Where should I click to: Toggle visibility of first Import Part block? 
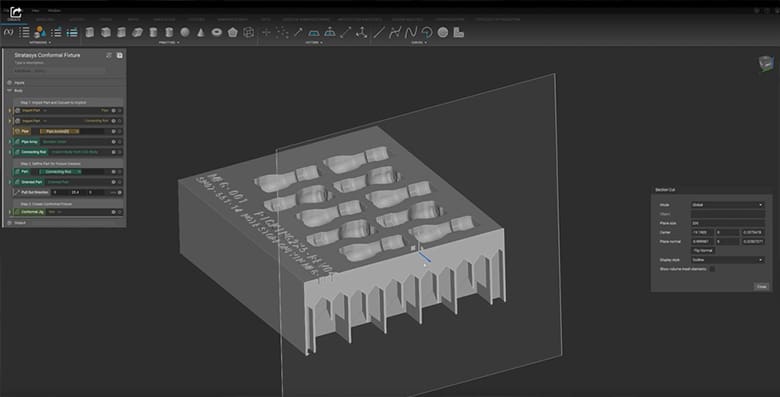[x=113, y=110]
